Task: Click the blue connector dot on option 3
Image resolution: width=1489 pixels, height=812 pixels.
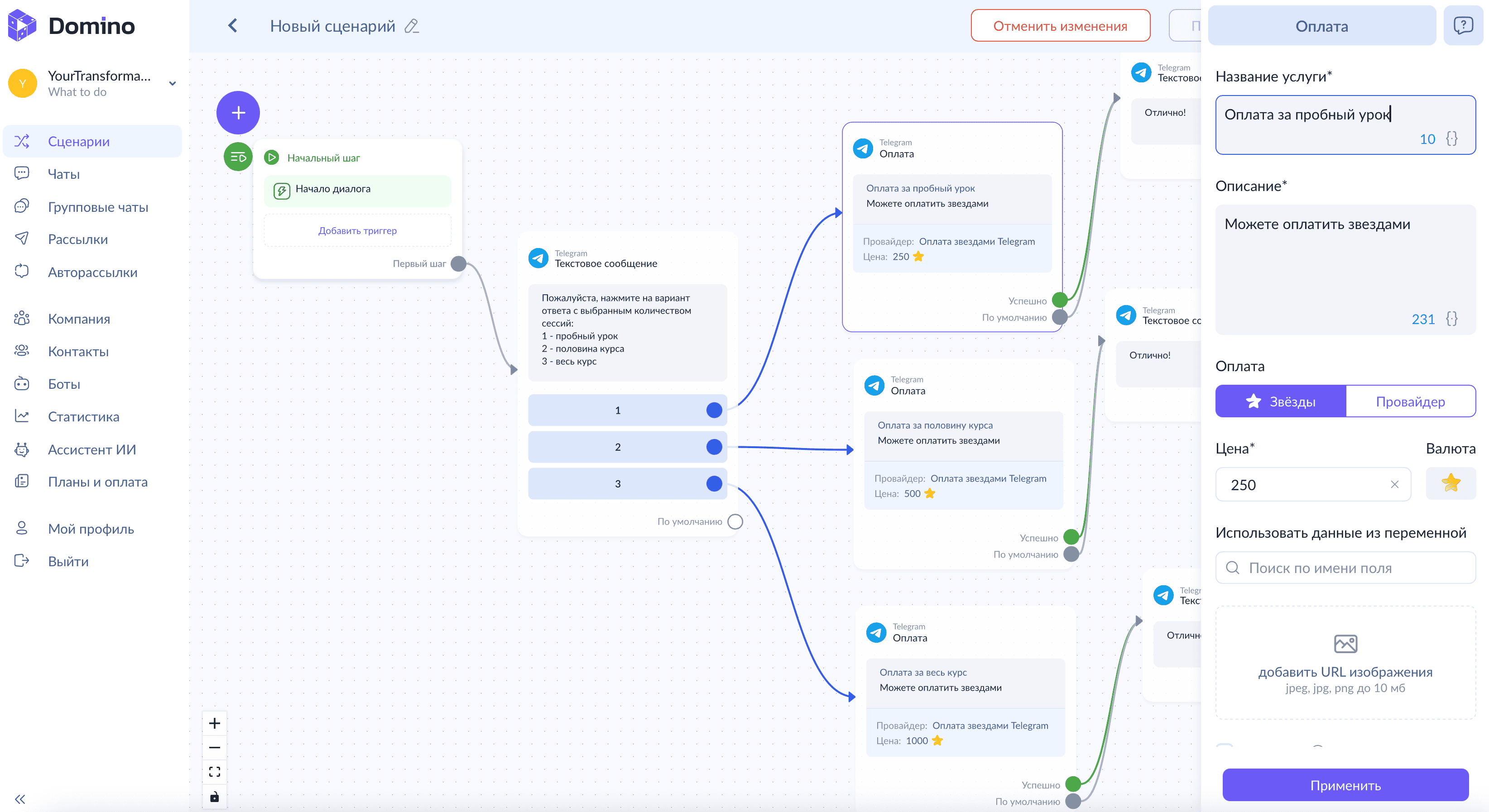Action: pos(715,483)
